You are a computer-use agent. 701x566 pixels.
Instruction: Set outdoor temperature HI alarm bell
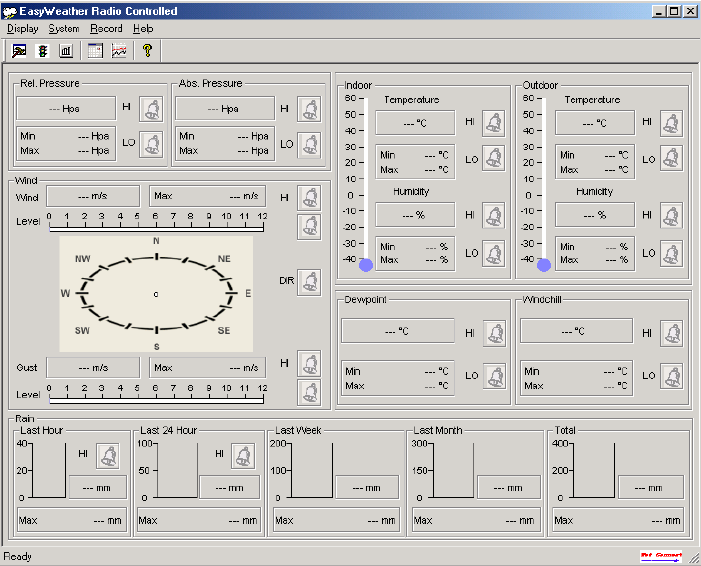671,123
